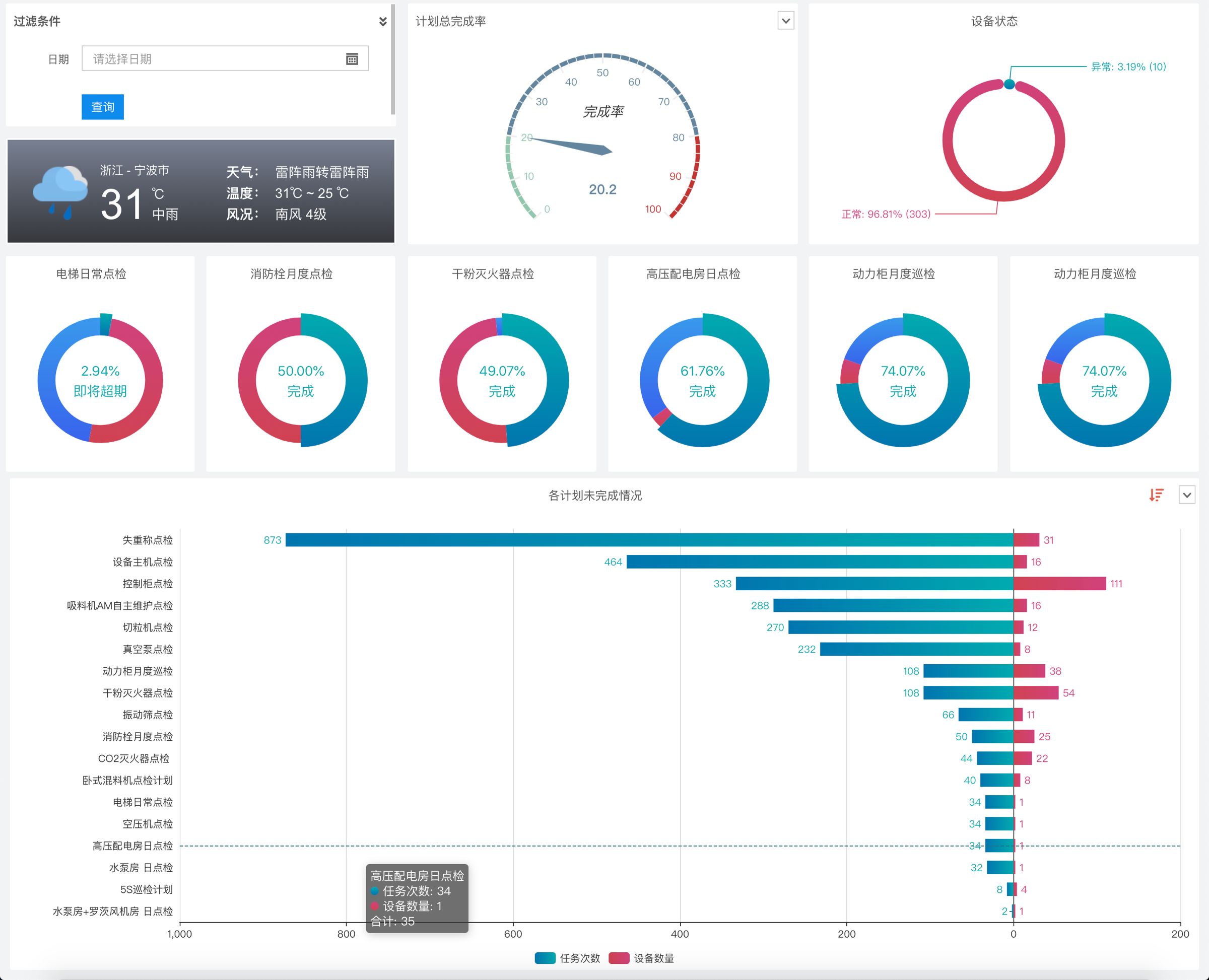Click the 正常: 96.81% (303) label

pos(886,214)
